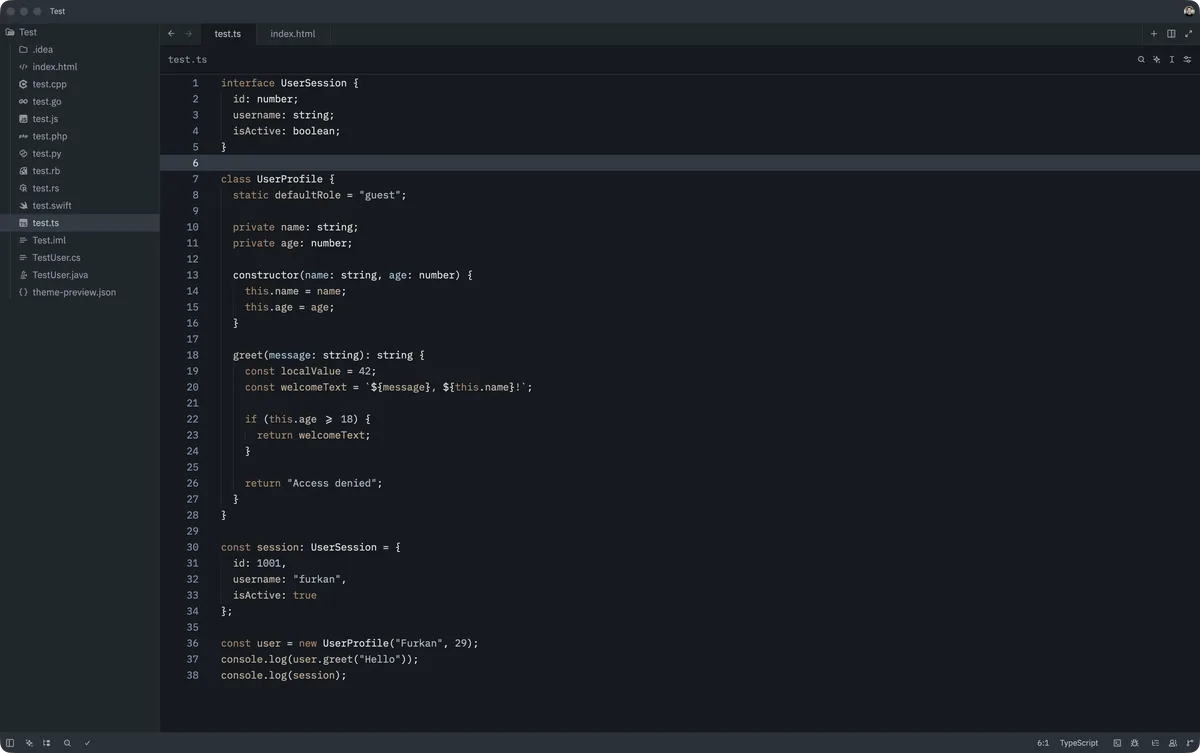Click 'const session: UserSession' line
1200x753 pixels.
click(x=311, y=547)
